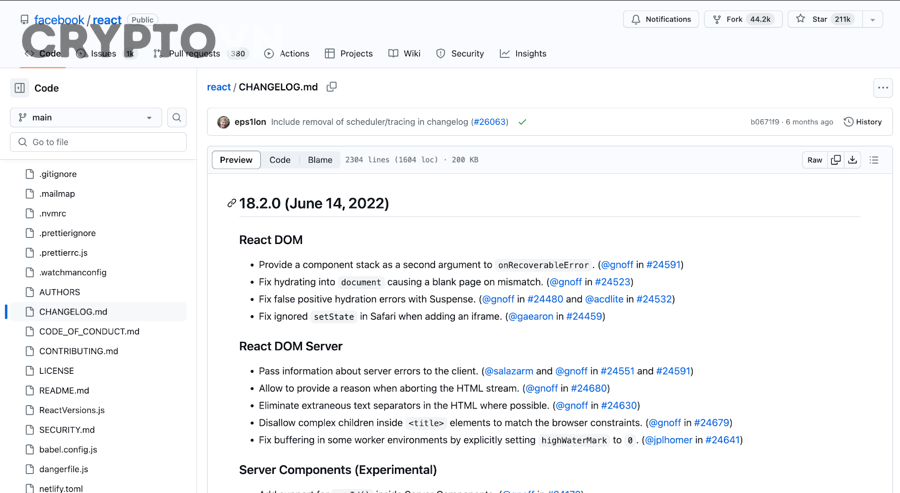Open the more file actions ellipsis menu
900x493 pixels.
point(883,88)
